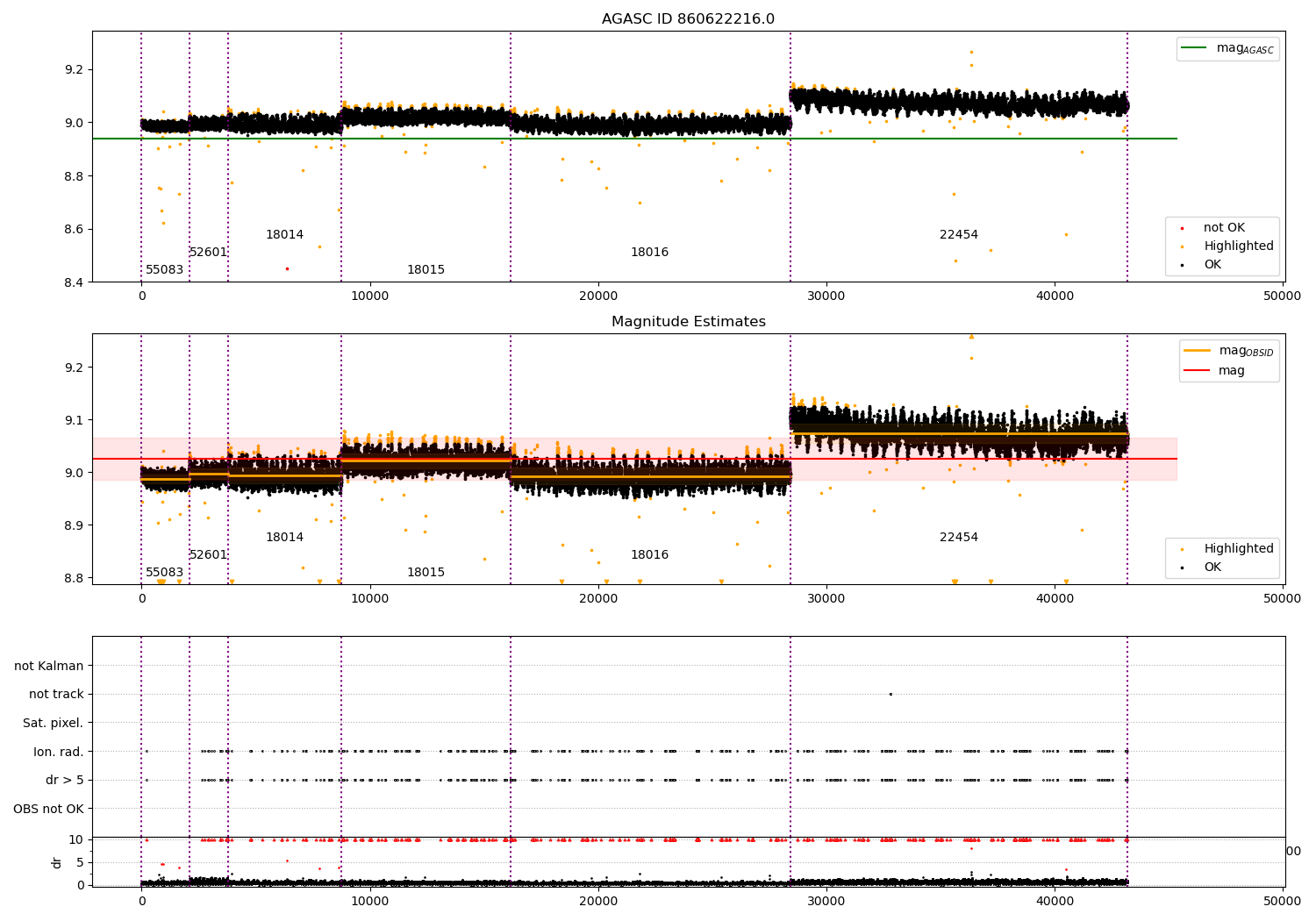Click the 'OK' legend label in the middle plot

1212,568
